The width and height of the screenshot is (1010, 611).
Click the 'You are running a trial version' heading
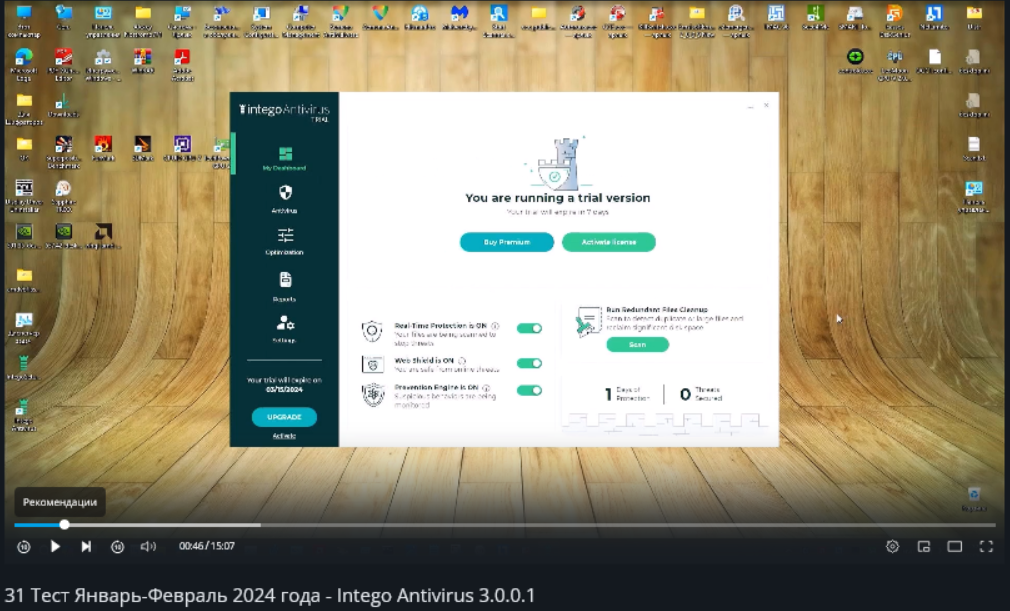[x=558, y=198]
